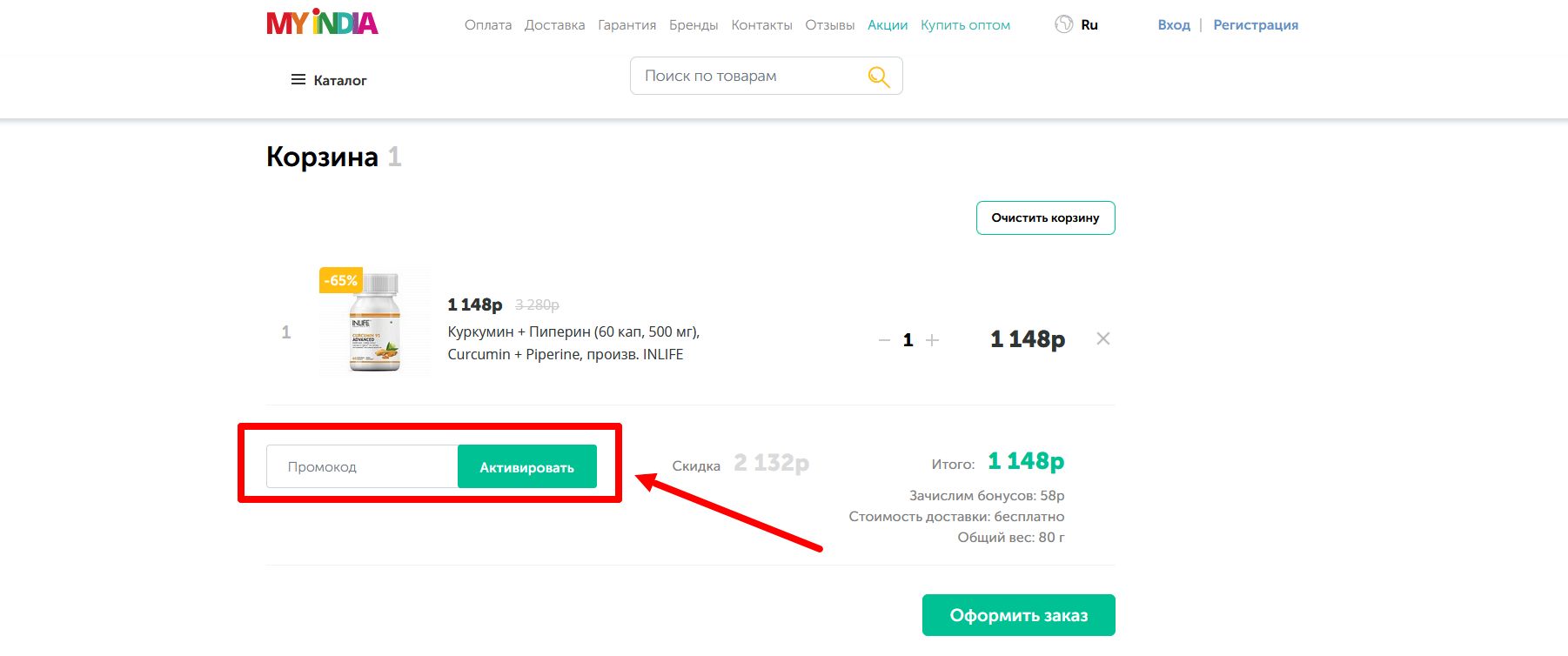The height and width of the screenshot is (656, 1568).
Task: Click the Скидка 2 132р value
Action: [x=771, y=463]
